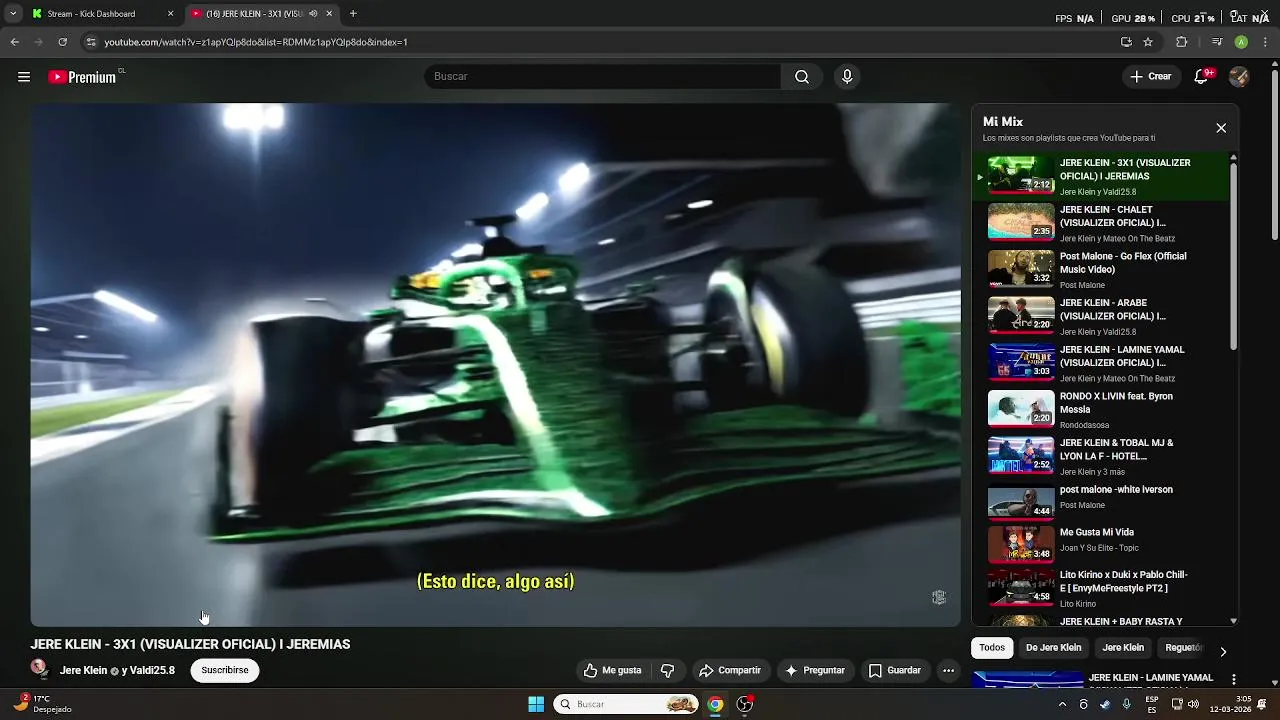Screen dimensions: 1280x720
Task: Open Chrome profile avatar in toolbar
Action: [1241, 42]
